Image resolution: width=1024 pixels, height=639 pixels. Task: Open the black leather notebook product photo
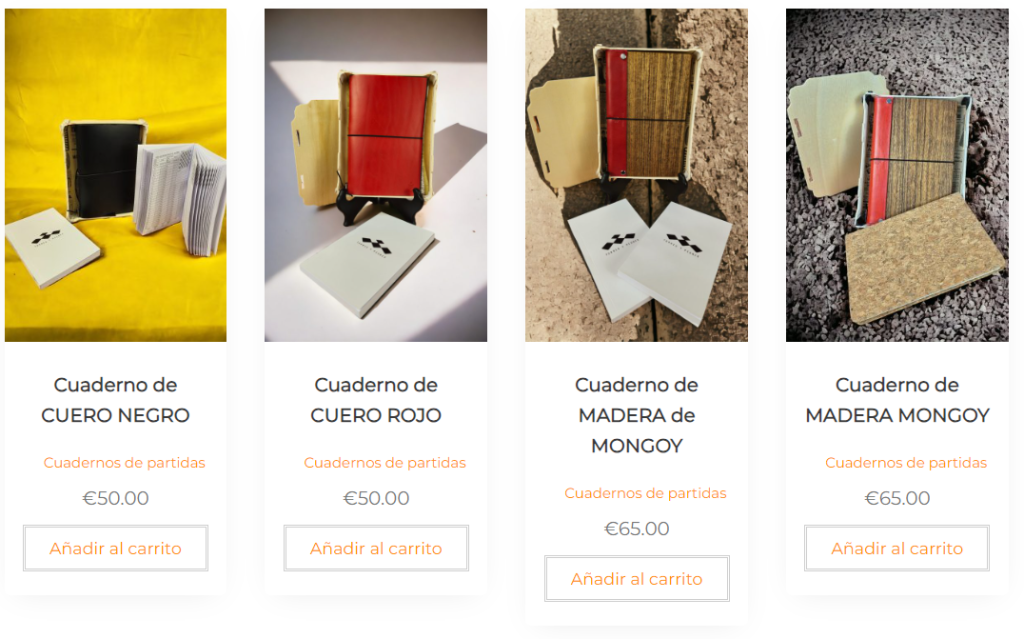[116, 175]
